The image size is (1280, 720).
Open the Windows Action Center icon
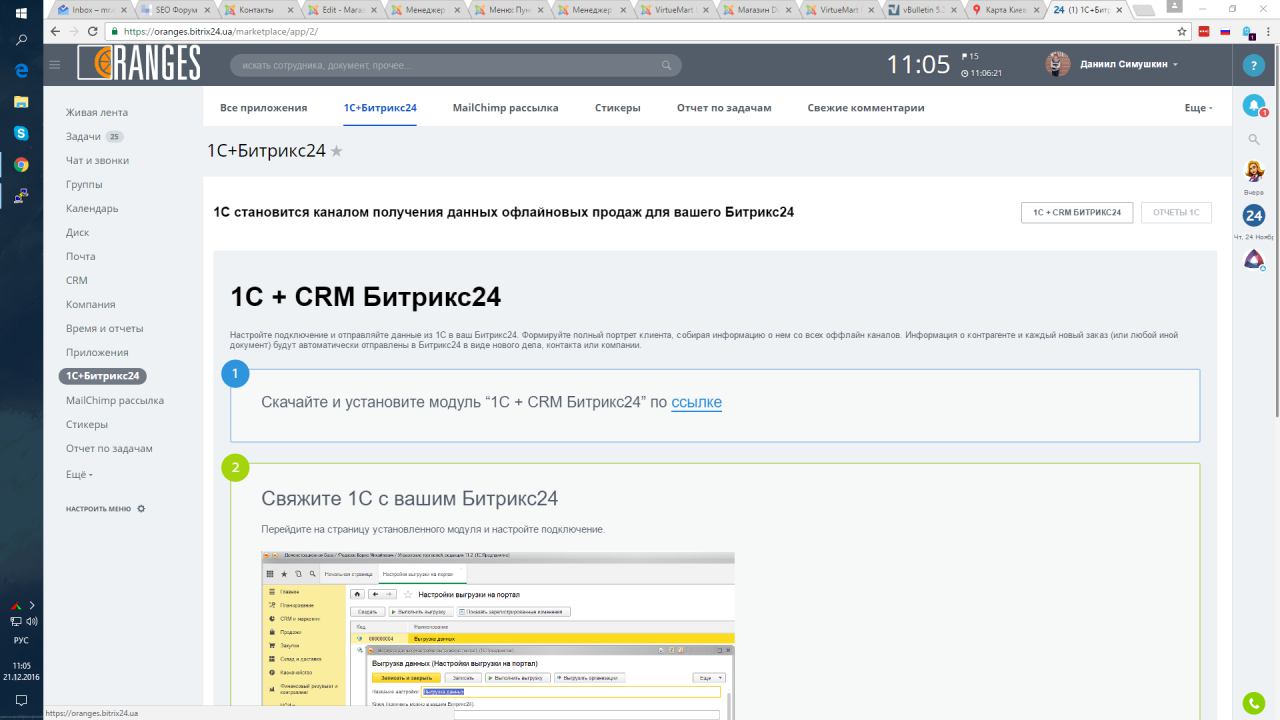click(21, 700)
